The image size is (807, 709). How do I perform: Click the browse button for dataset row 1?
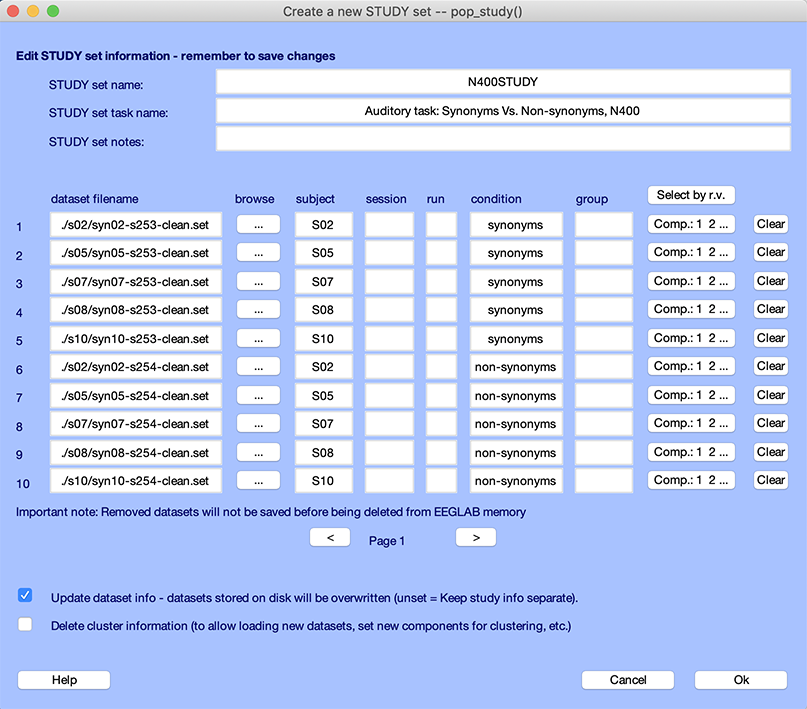point(258,225)
